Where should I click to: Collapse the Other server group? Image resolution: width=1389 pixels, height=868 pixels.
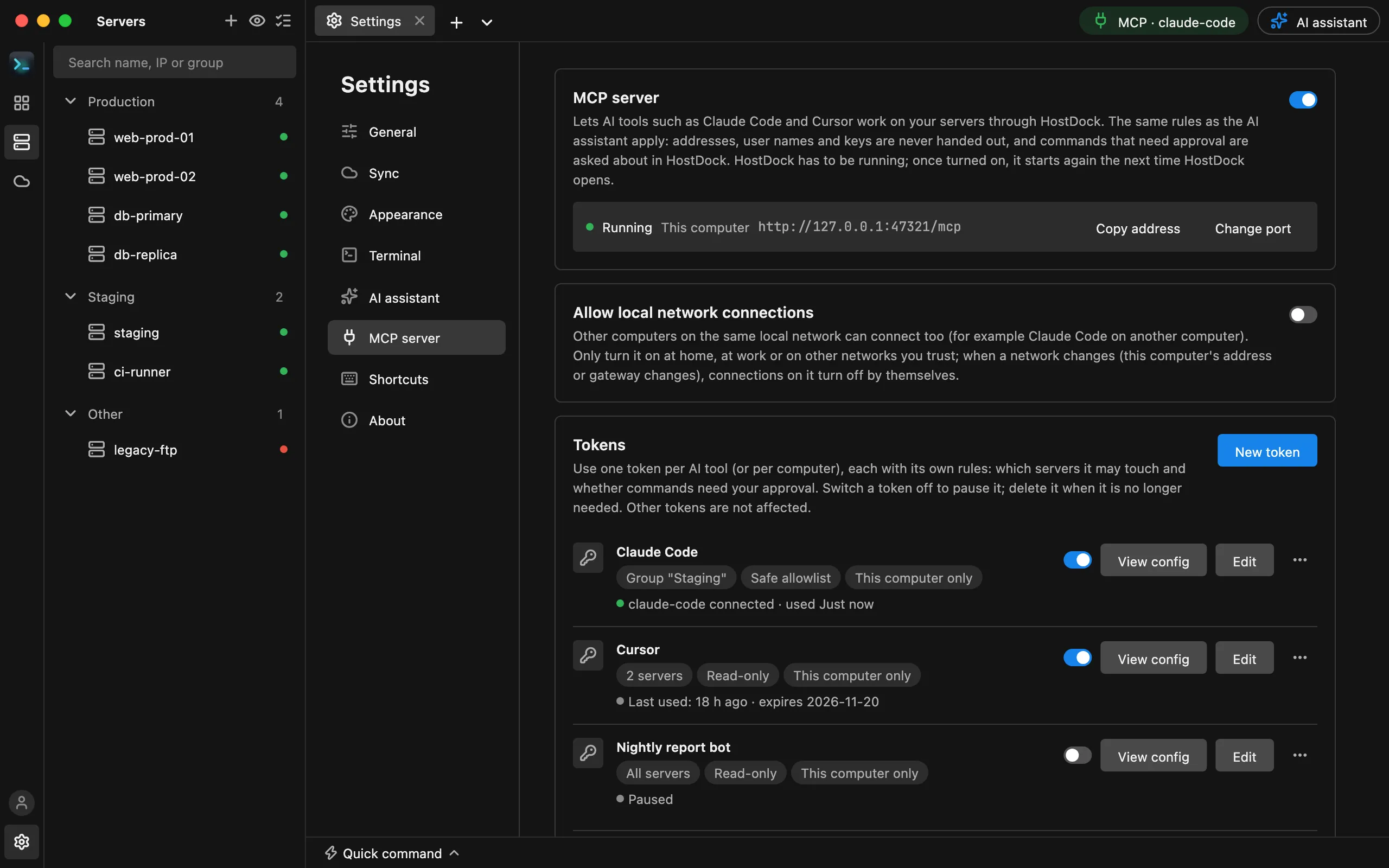click(x=71, y=413)
